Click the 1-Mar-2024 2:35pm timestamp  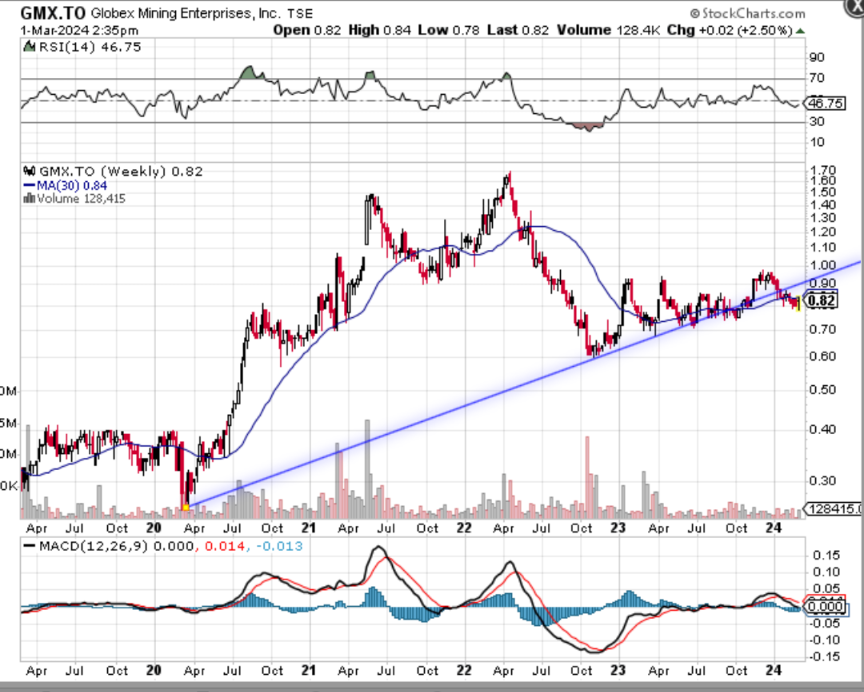79,30
